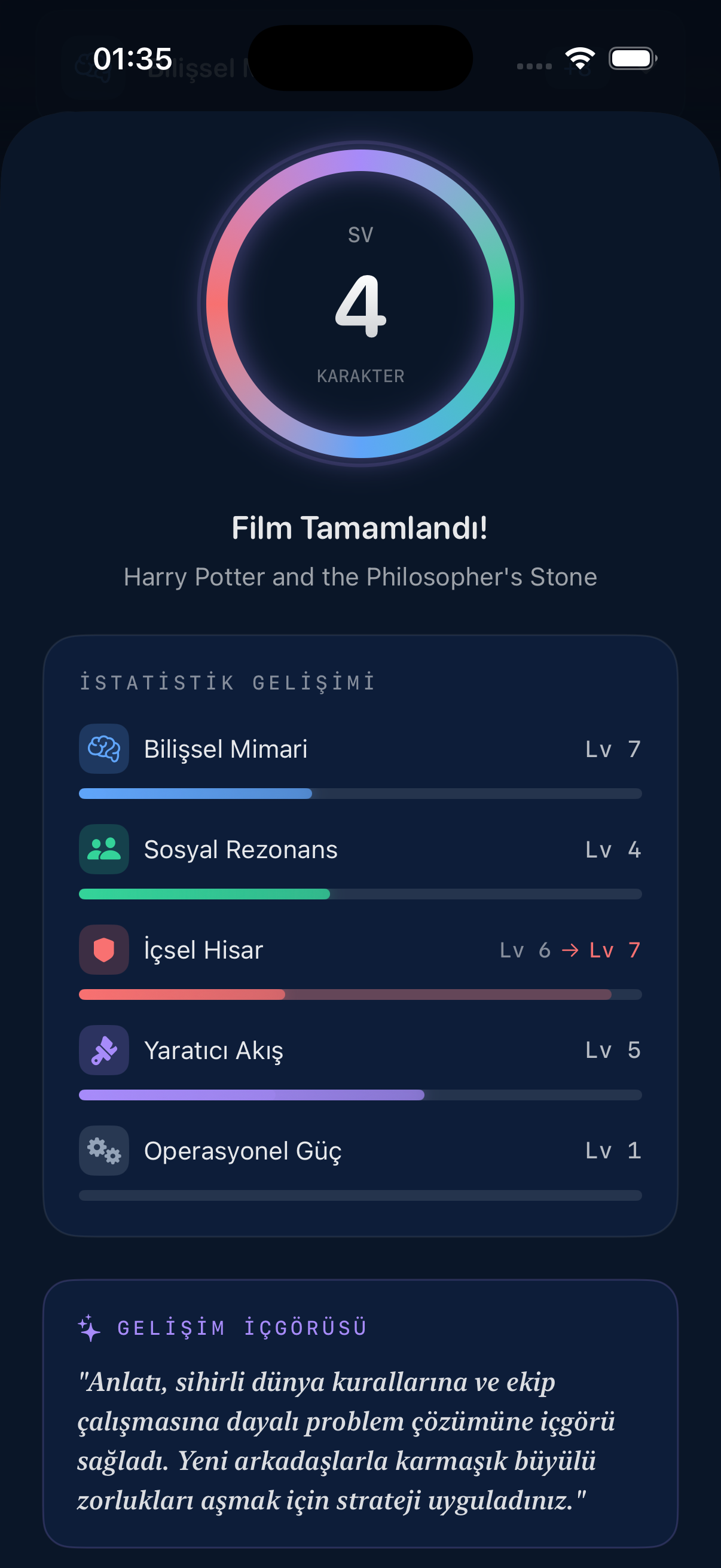Click the purple Yaratıcı Akış progress bar
The width and height of the screenshot is (721, 1568).
pyautogui.click(x=359, y=1094)
